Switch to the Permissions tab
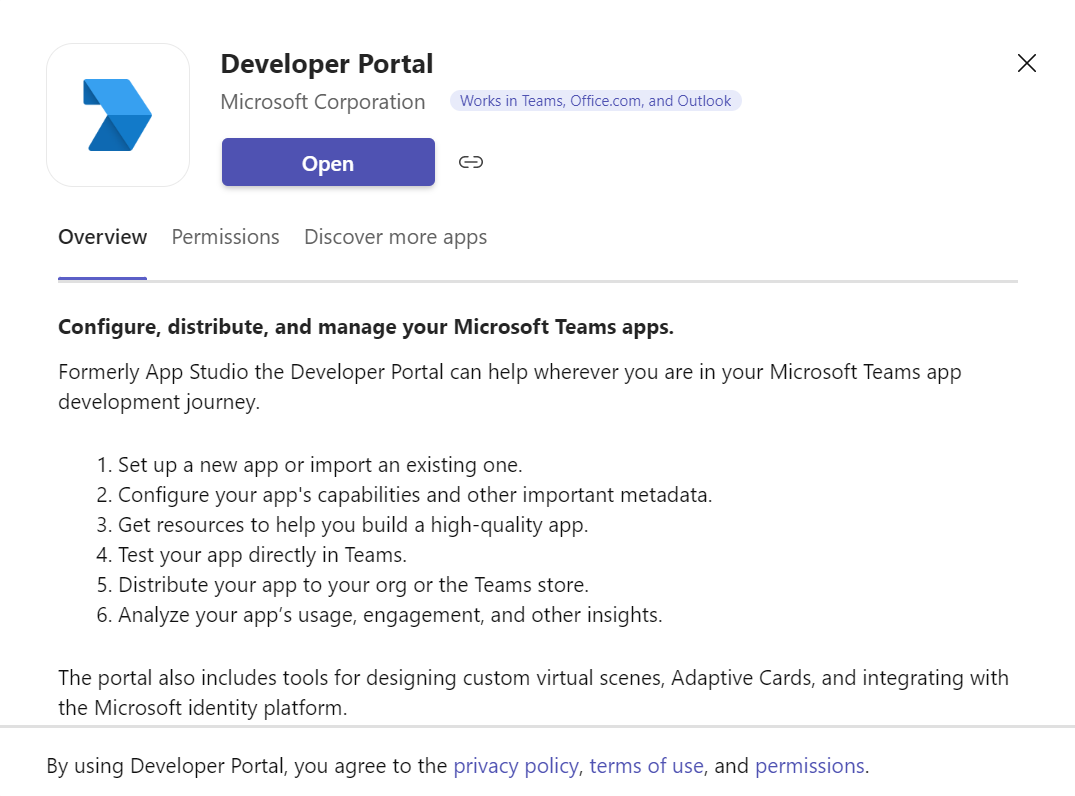 pyautogui.click(x=226, y=237)
